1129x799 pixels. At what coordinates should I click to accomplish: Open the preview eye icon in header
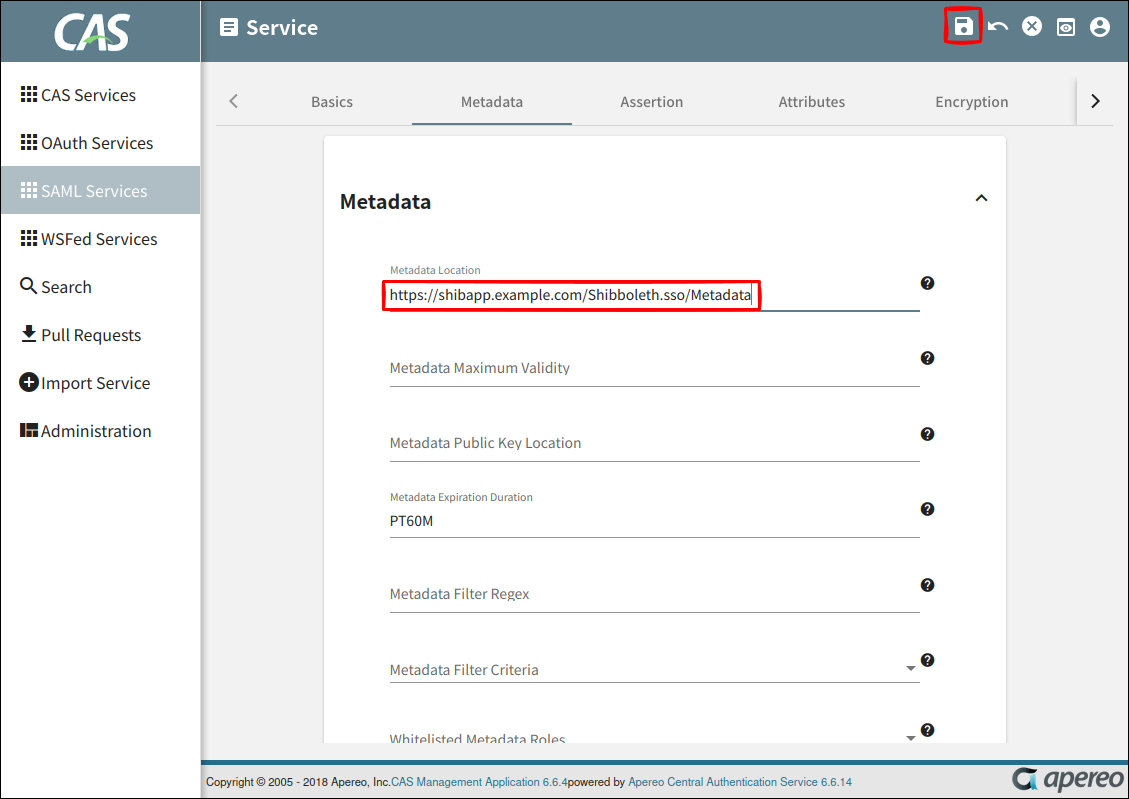click(1066, 27)
